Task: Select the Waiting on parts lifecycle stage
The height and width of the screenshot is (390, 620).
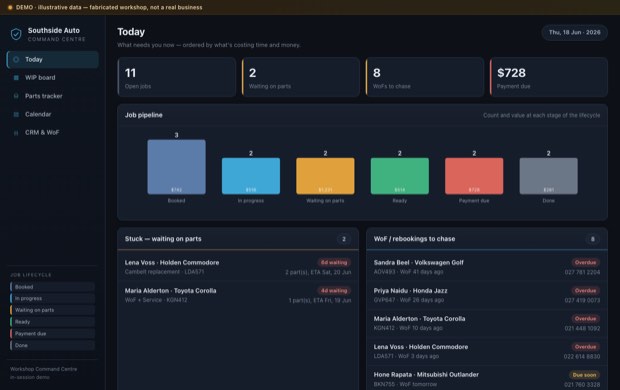Action: coord(53,310)
